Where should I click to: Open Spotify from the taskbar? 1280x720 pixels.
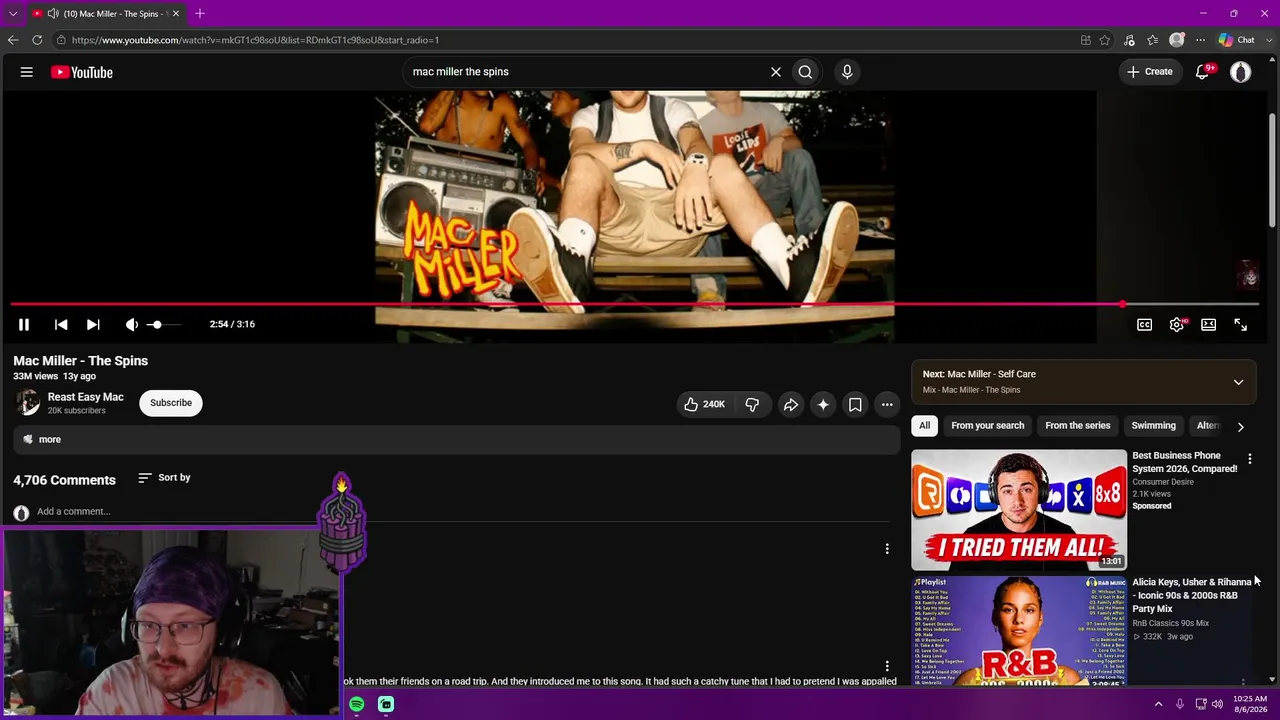click(357, 705)
